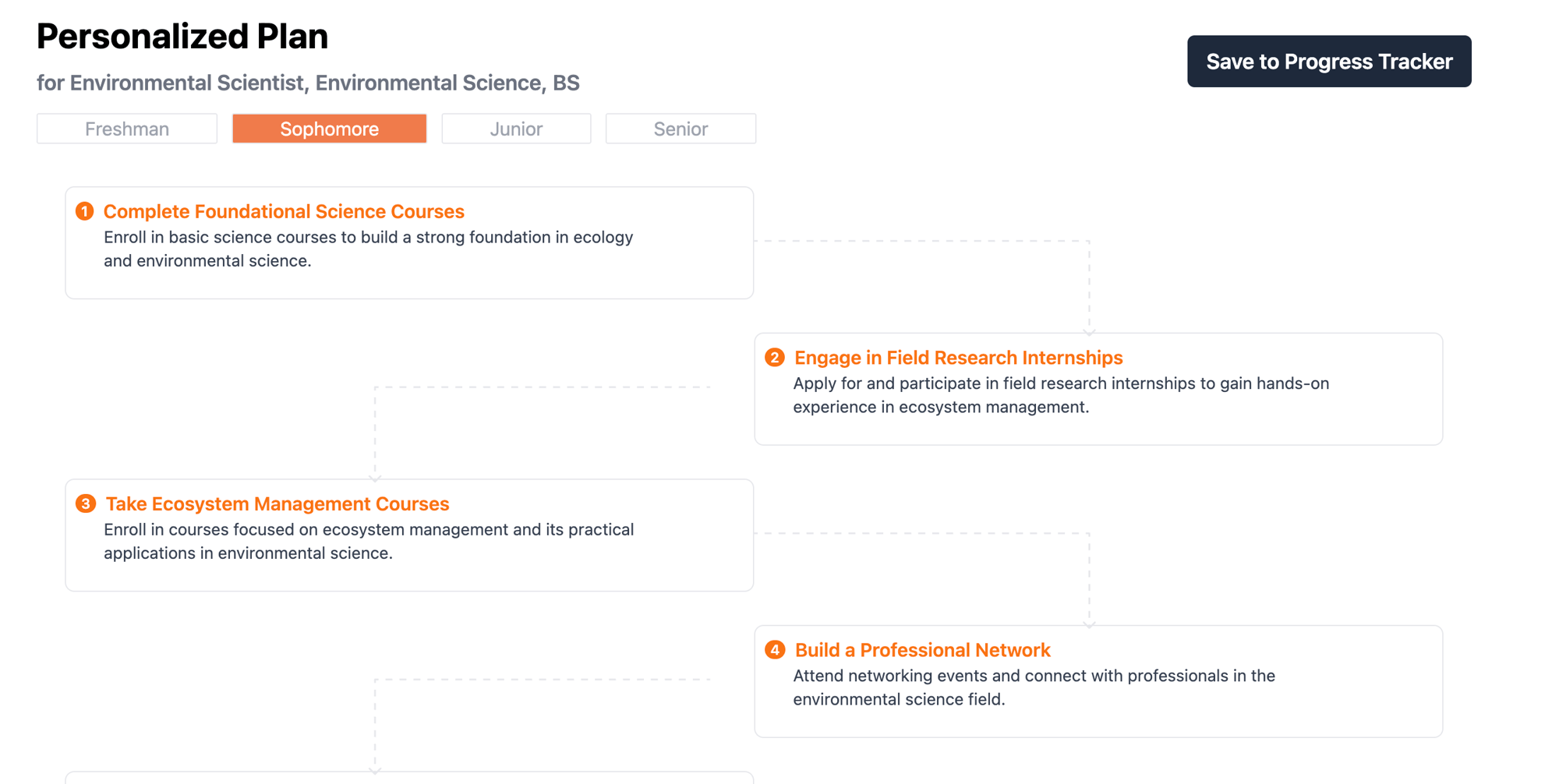This screenshot has width=1559, height=784.
Task: Click the step 4 number badge
Action: (775, 650)
